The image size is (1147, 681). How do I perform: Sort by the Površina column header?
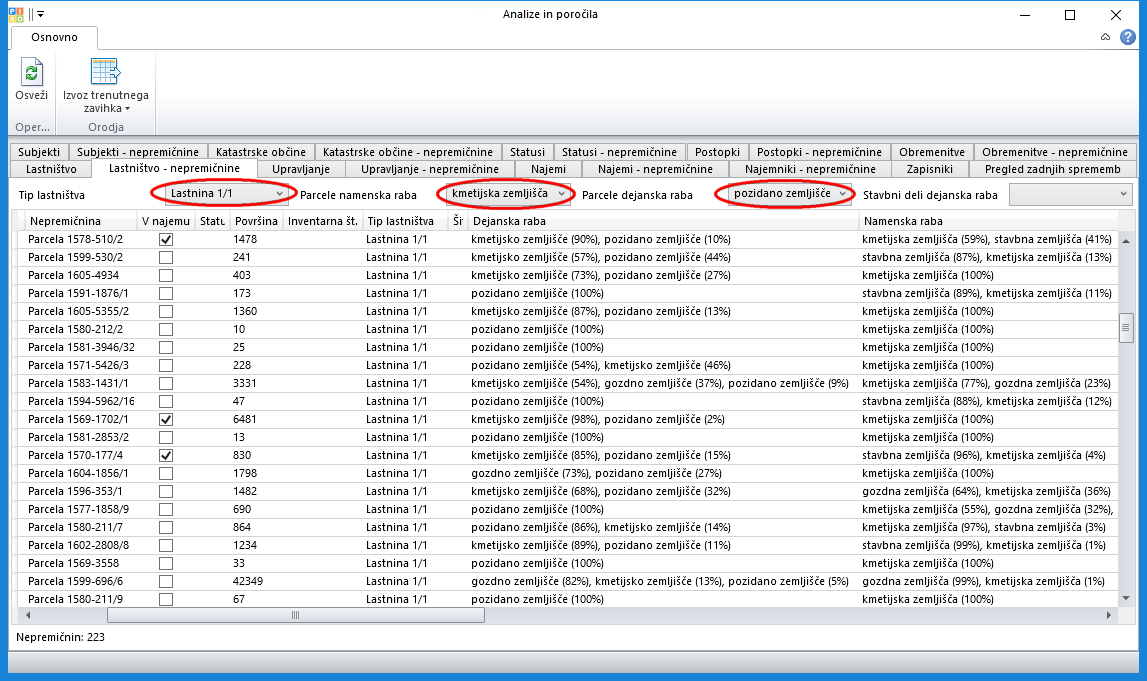point(255,220)
